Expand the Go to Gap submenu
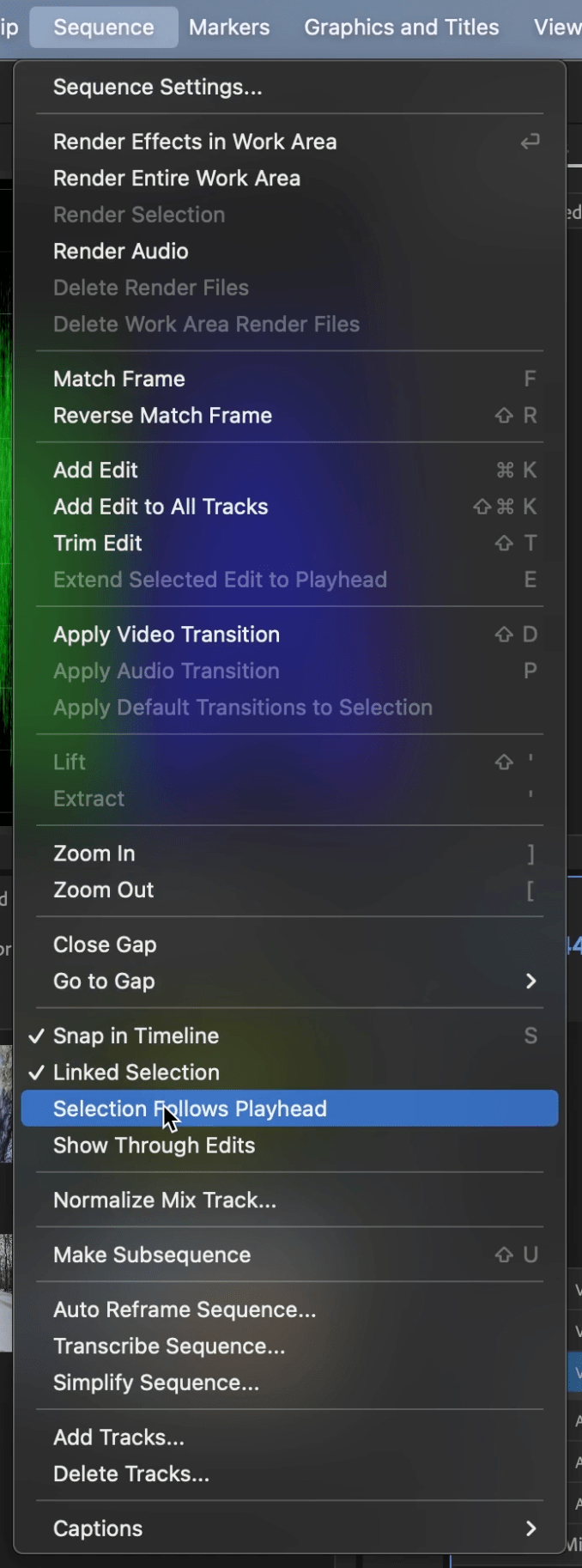The image size is (582, 1568). 104,981
